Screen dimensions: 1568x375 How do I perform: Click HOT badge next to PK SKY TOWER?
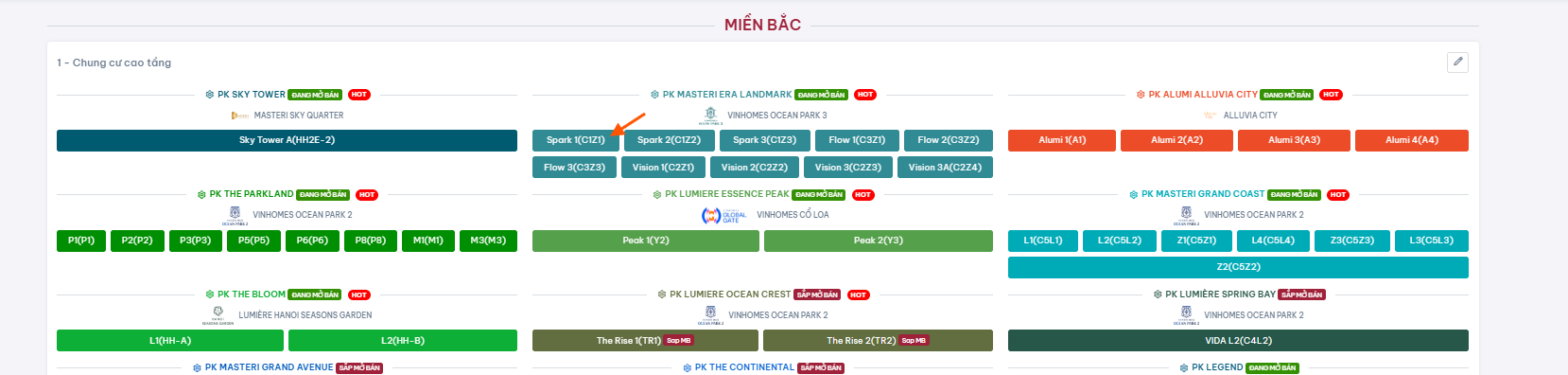click(x=358, y=95)
